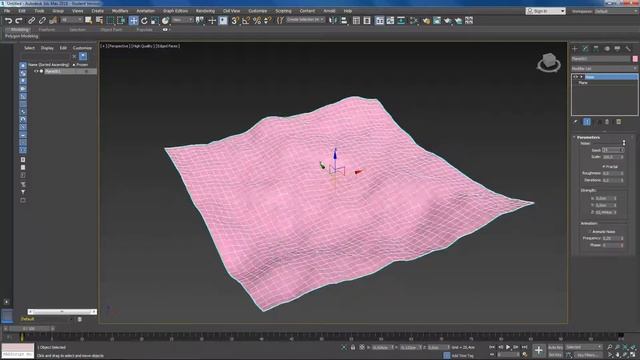Select the Select and Link tool

coord(31,20)
